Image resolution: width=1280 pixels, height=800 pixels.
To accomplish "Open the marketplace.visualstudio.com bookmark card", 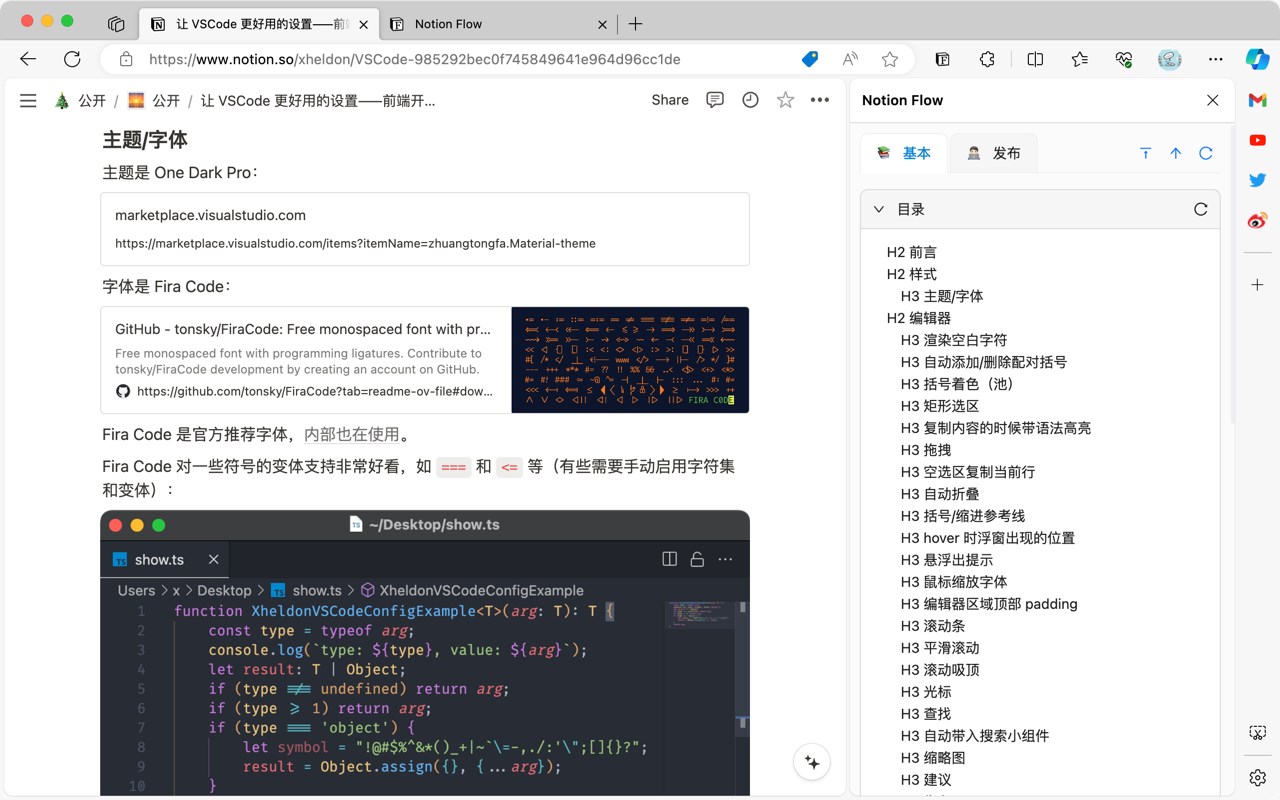I will [x=425, y=229].
